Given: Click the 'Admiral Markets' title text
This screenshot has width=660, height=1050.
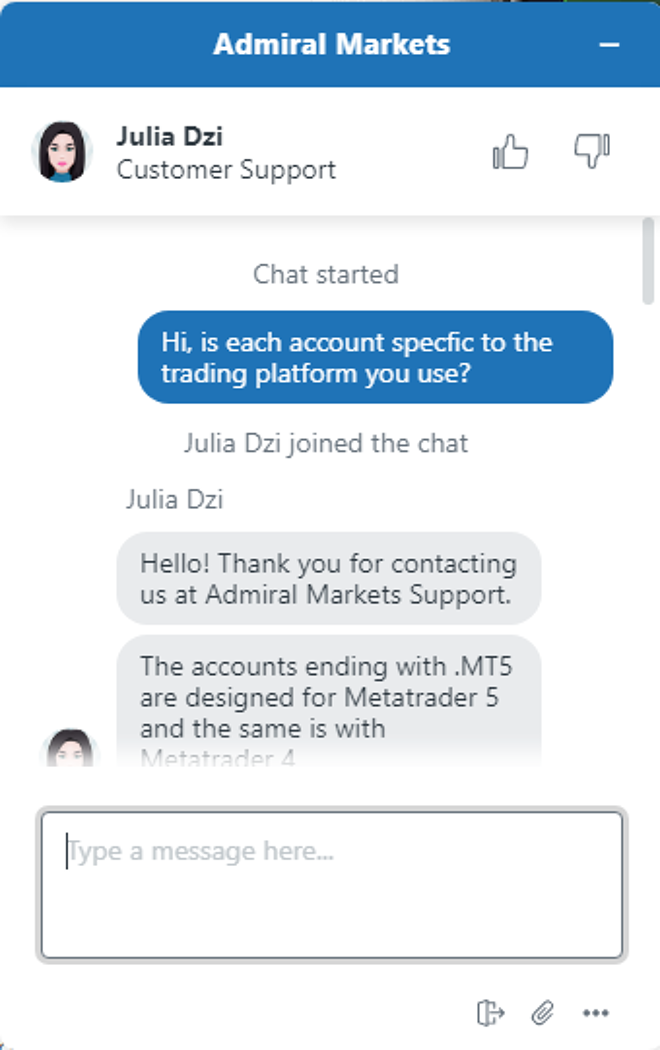Looking at the screenshot, I should pyautogui.click(x=331, y=45).
